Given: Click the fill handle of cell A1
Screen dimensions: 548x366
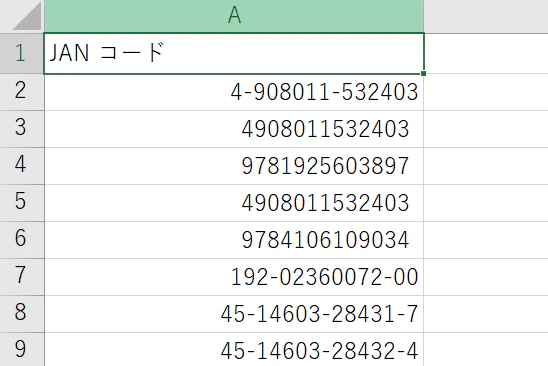Looking at the screenshot, I should tap(423, 73).
